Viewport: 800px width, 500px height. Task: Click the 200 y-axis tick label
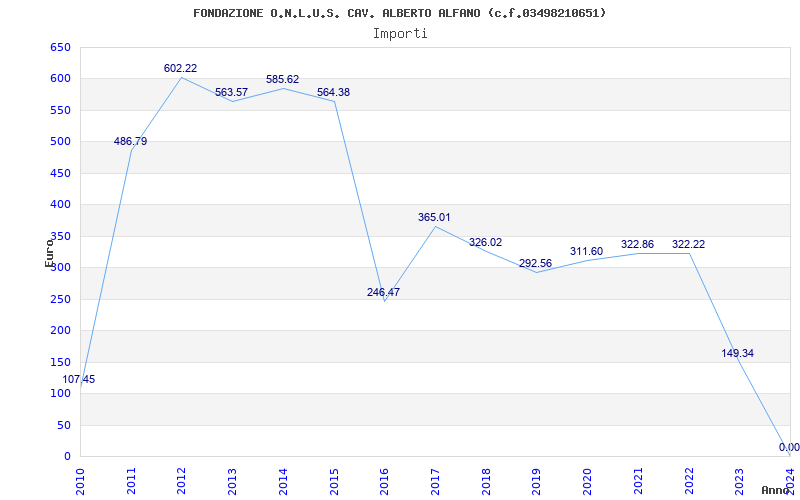[x=60, y=331]
